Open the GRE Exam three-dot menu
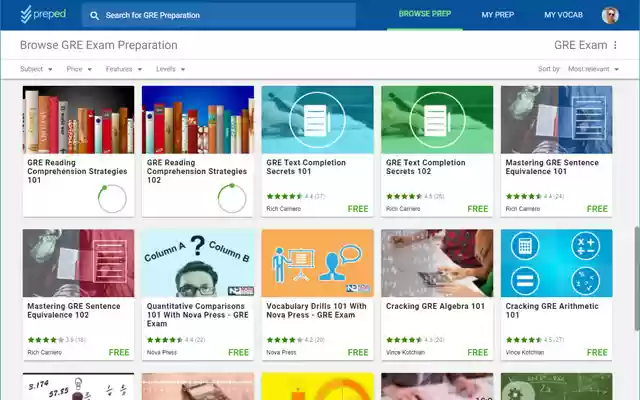Viewport: 640px width, 400px height. [615, 45]
